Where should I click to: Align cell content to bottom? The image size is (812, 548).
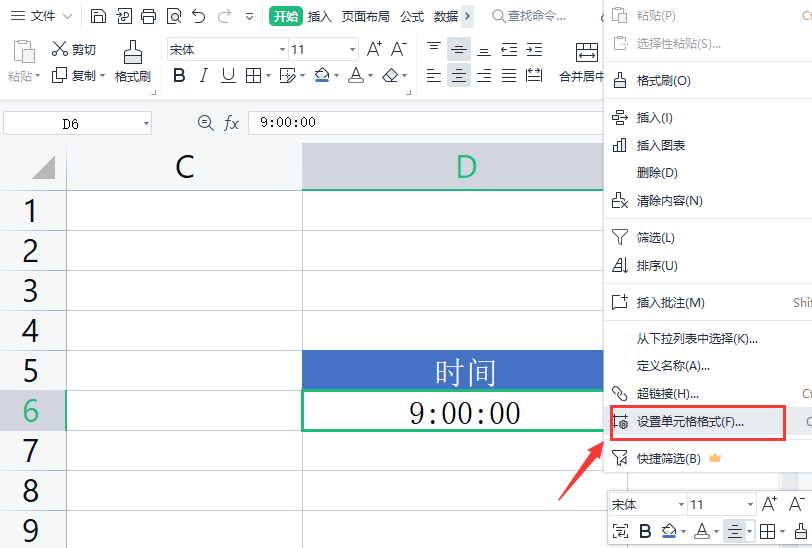coord(484,49)
